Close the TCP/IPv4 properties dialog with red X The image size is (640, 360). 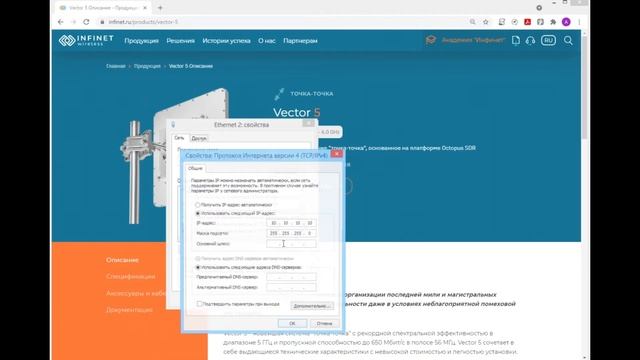pyautogui.click(x=337, y=154)
